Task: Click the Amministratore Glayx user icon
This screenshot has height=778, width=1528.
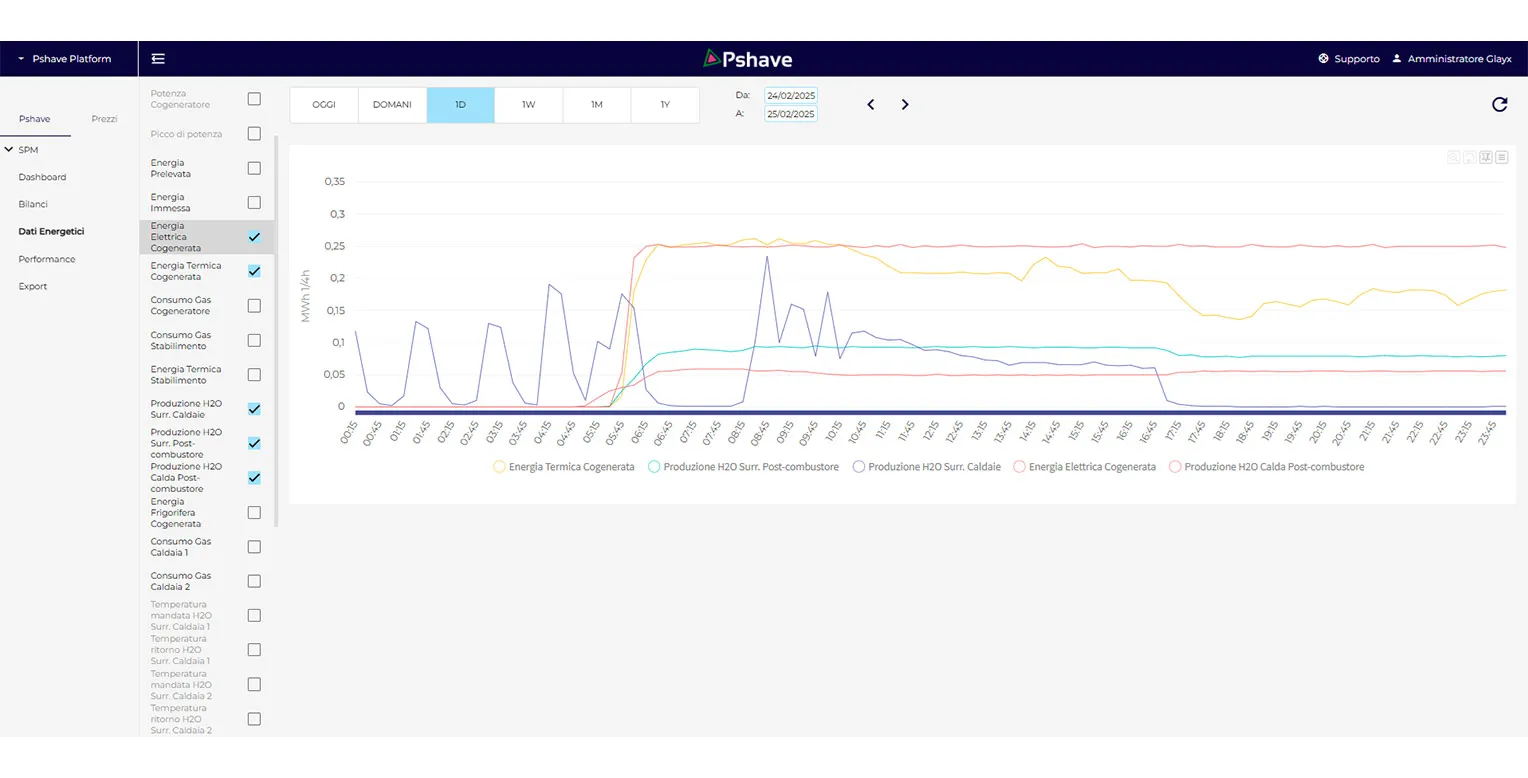Action: pos(1397,59)
